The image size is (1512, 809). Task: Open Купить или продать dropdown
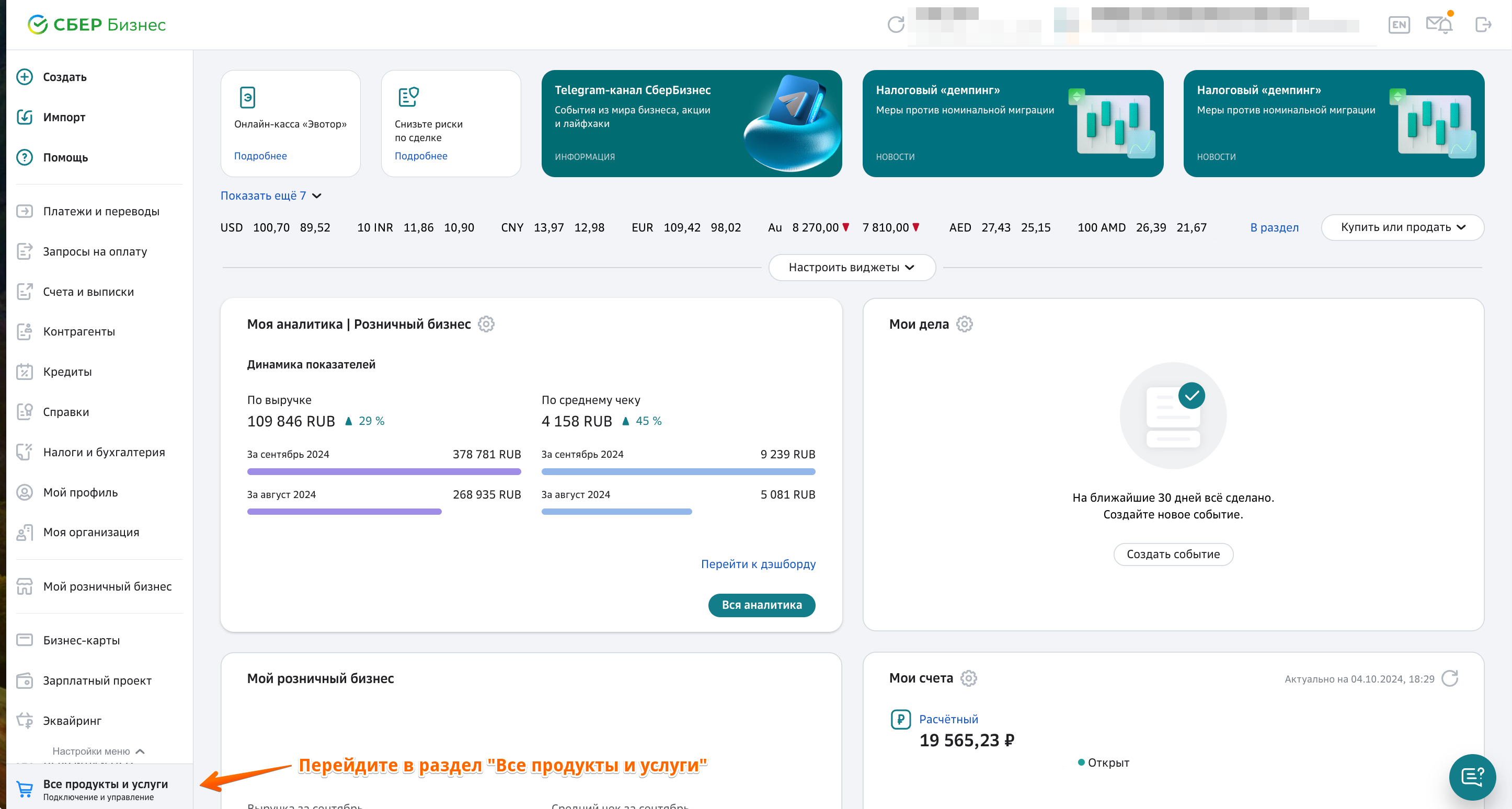click(1402, 228)
